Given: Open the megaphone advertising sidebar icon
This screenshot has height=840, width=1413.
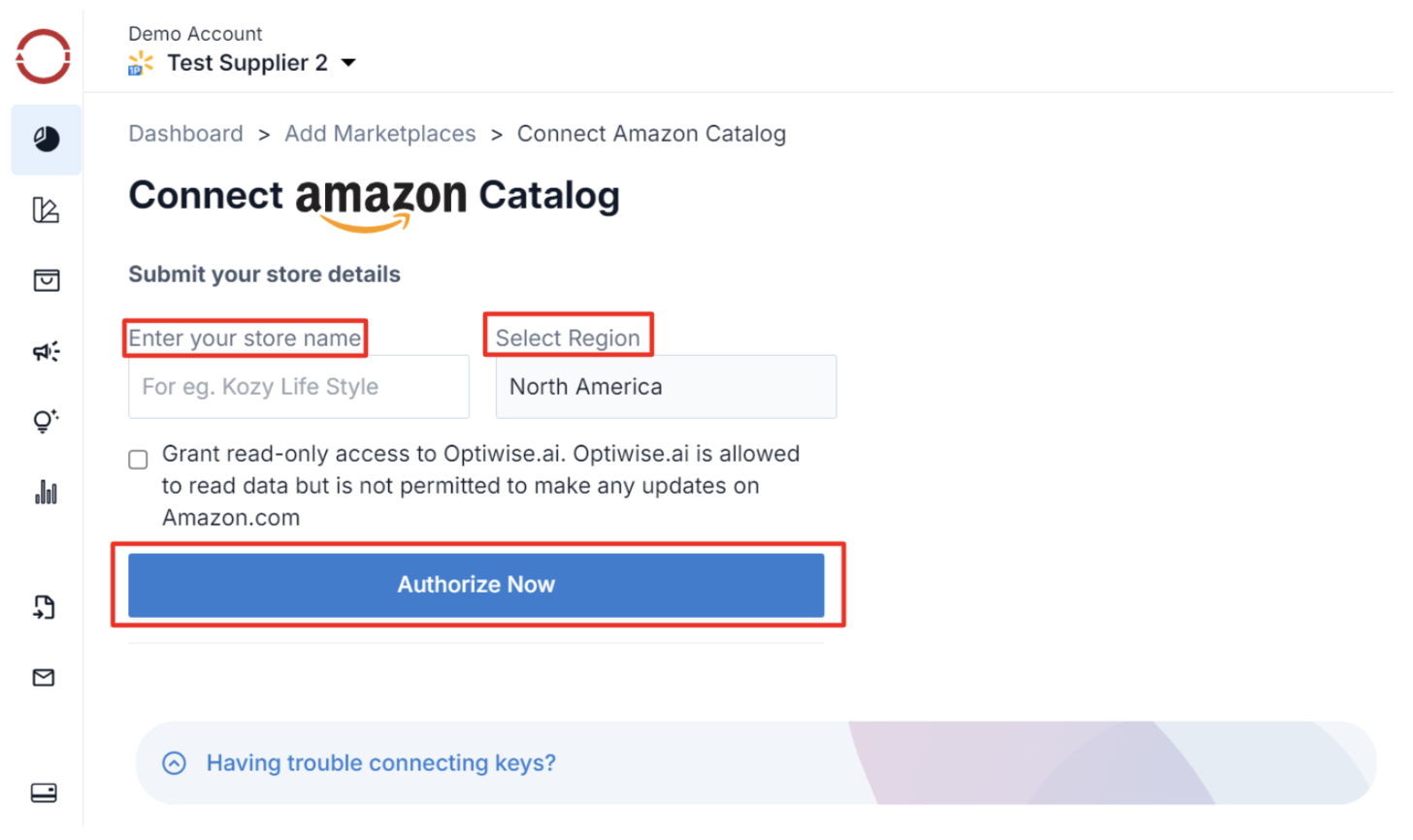Looking at the screenshot, I should [46, 351].
